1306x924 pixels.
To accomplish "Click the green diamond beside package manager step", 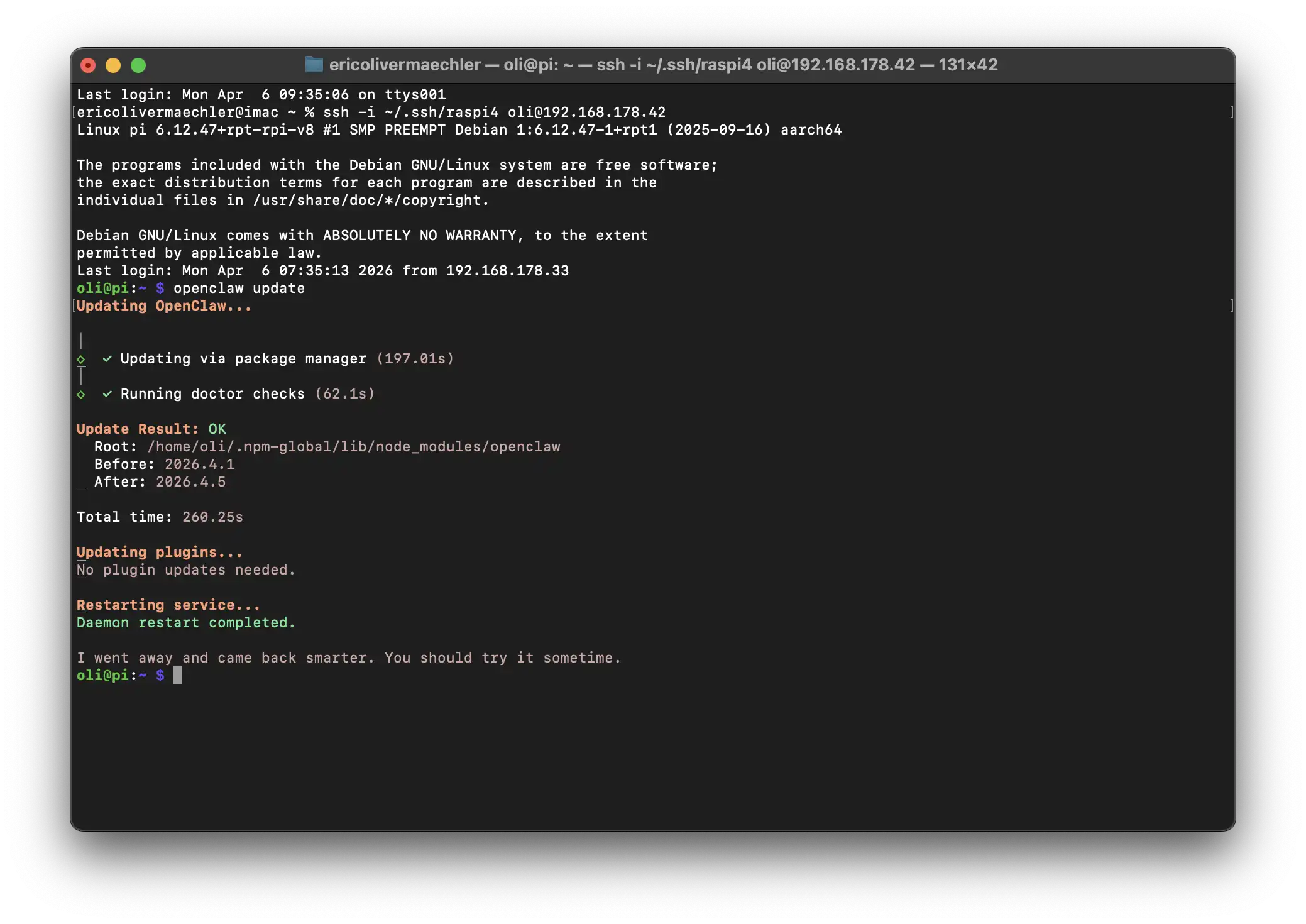I will click(81, 360).
